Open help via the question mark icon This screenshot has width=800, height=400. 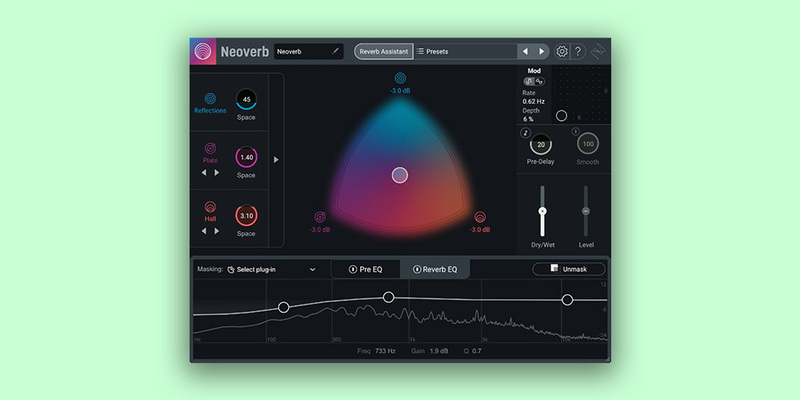click(x=579, y=51)
